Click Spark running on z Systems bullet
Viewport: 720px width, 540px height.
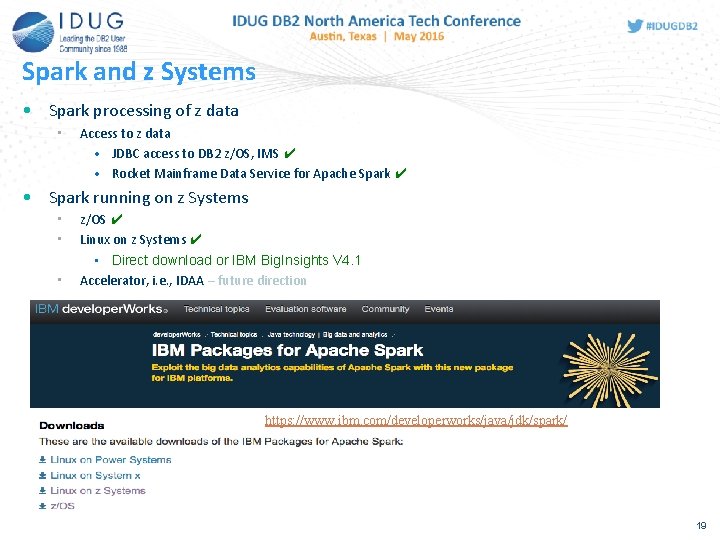(x=149, y=198)
